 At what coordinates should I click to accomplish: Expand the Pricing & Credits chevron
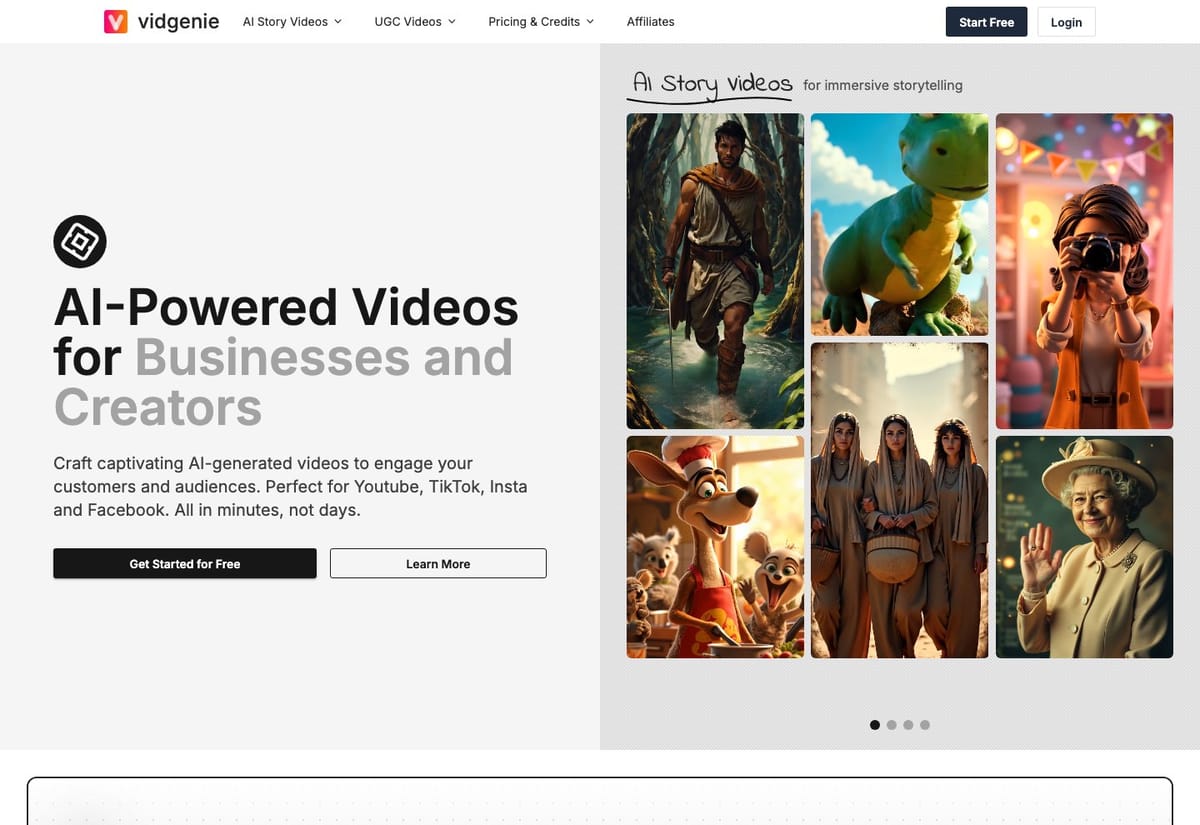(590, 21)
